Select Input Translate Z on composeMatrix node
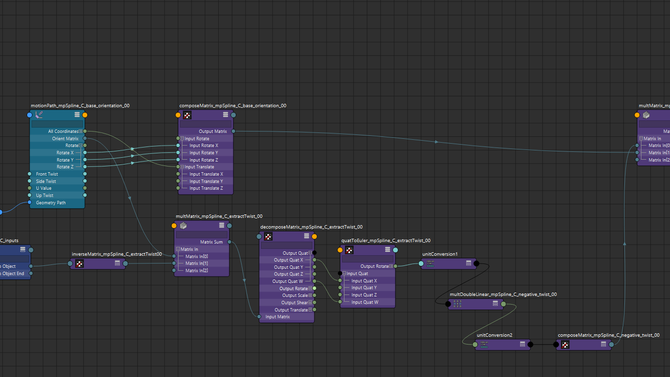 tap(206, 188)
